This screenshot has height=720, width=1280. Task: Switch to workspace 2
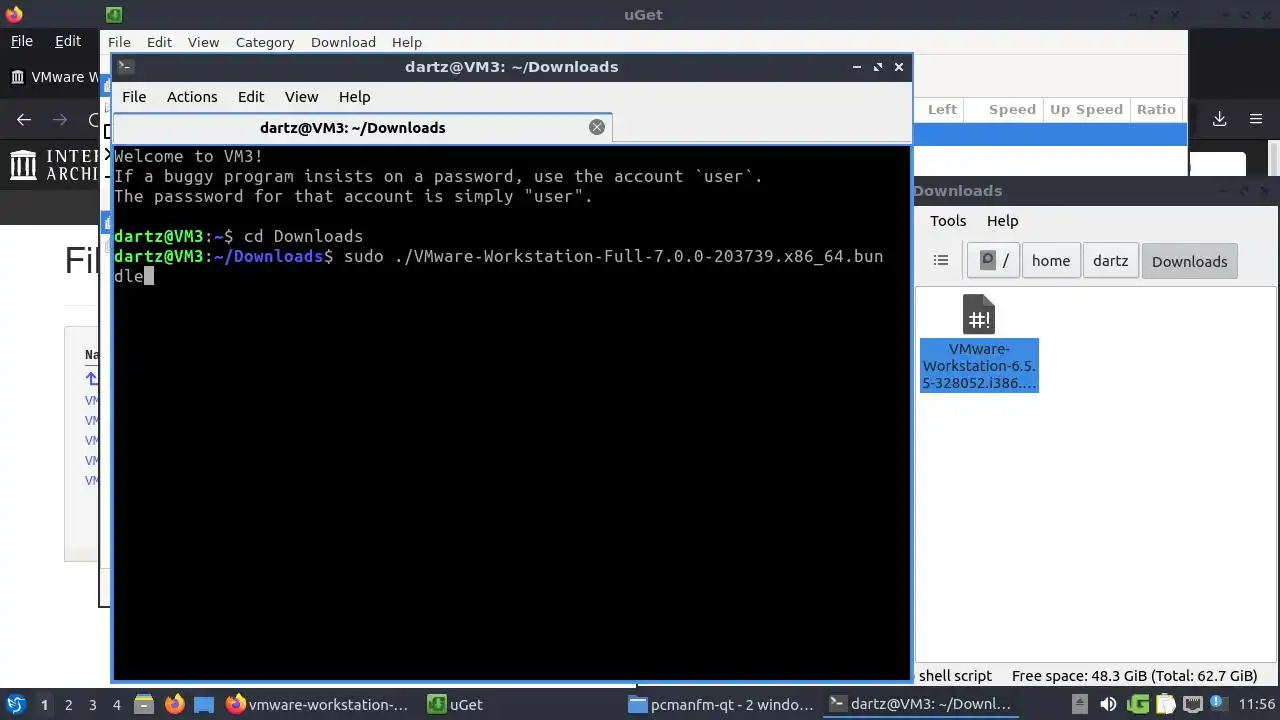point(68,704)
